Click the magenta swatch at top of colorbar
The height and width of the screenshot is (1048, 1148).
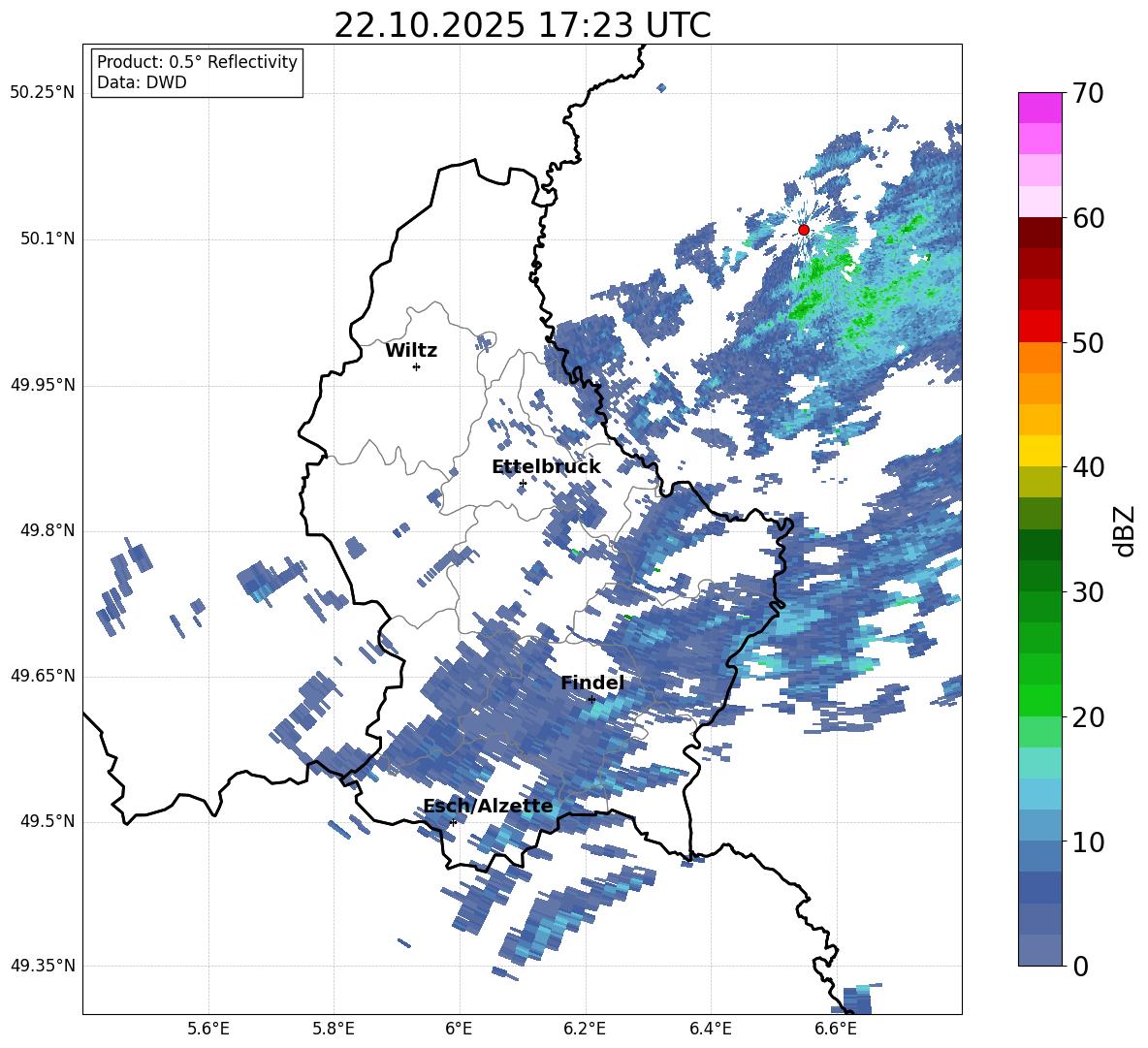pyautogui.click(x=1040, y=108)
